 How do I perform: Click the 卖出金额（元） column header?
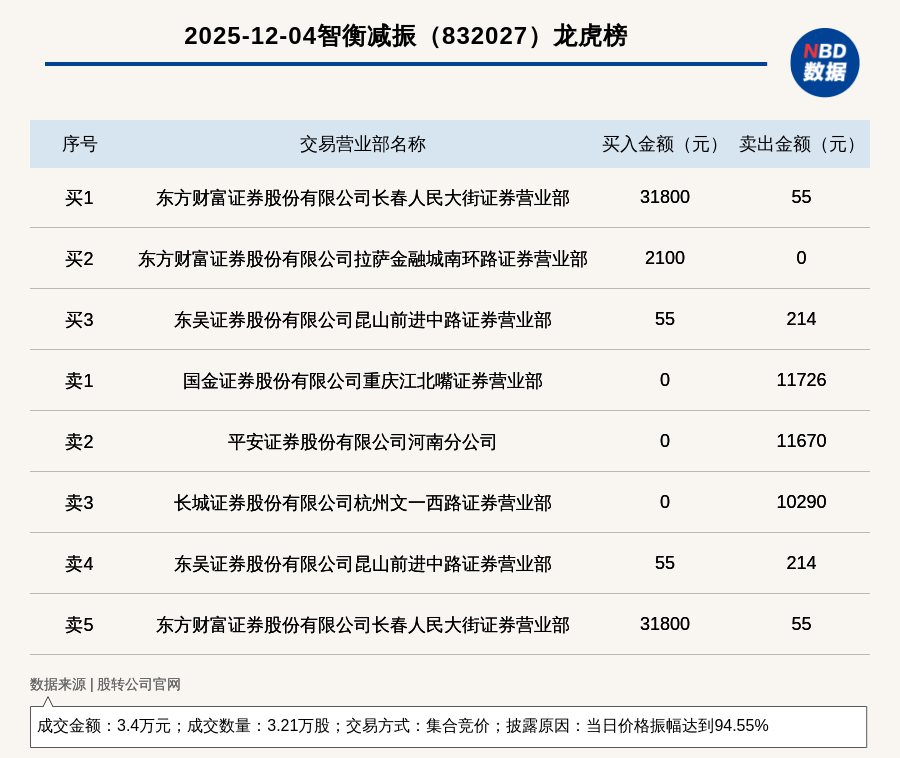(801, 144)
